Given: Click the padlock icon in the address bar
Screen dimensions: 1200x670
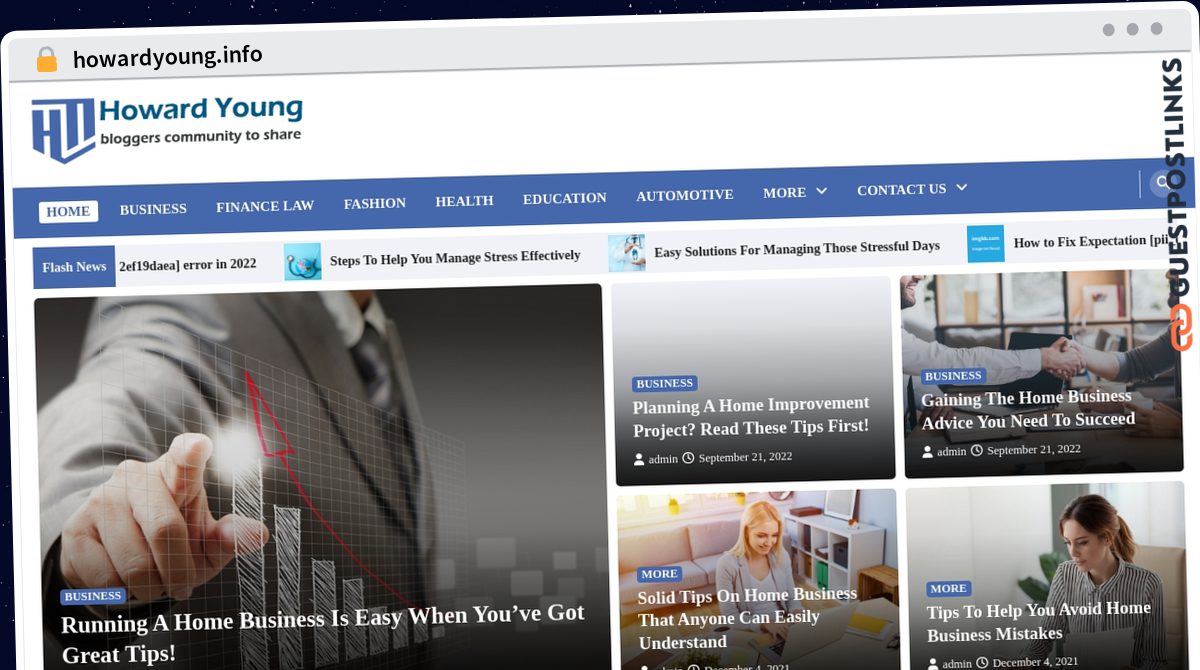Looking at the screenshot, I should 46,59.
